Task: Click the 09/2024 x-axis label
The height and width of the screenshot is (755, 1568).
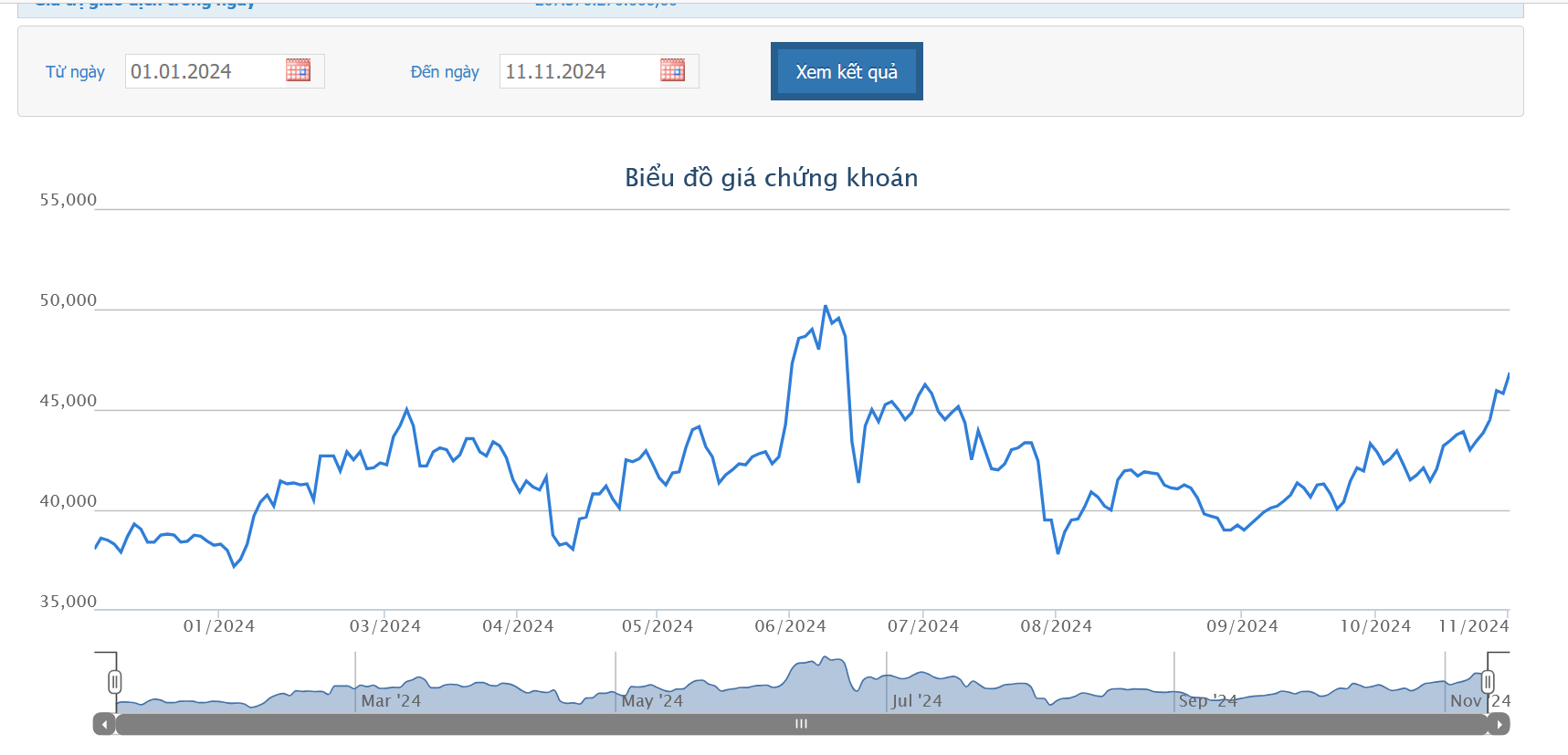Action: 1242,626
